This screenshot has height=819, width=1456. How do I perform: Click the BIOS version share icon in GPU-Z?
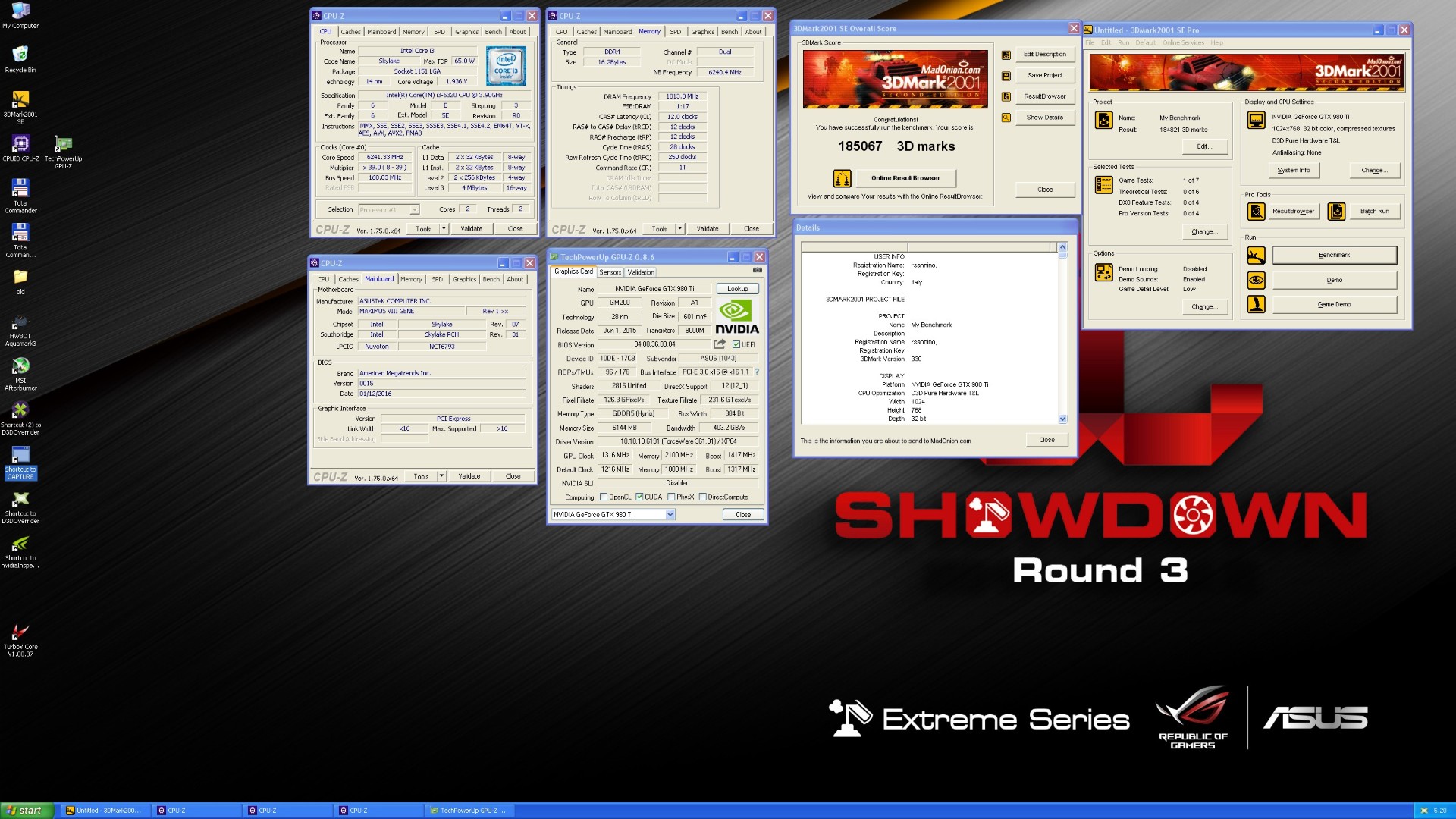(x=720, y=344)
